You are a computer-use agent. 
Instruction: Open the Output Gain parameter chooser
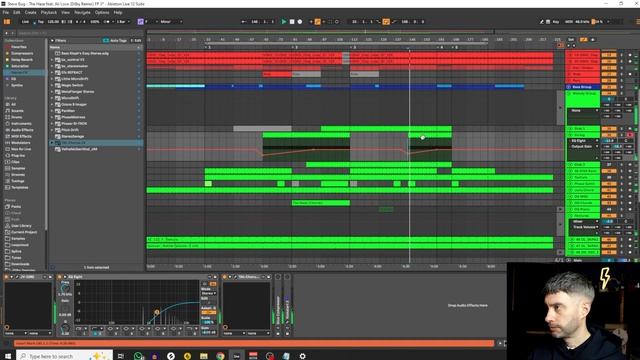584,146
